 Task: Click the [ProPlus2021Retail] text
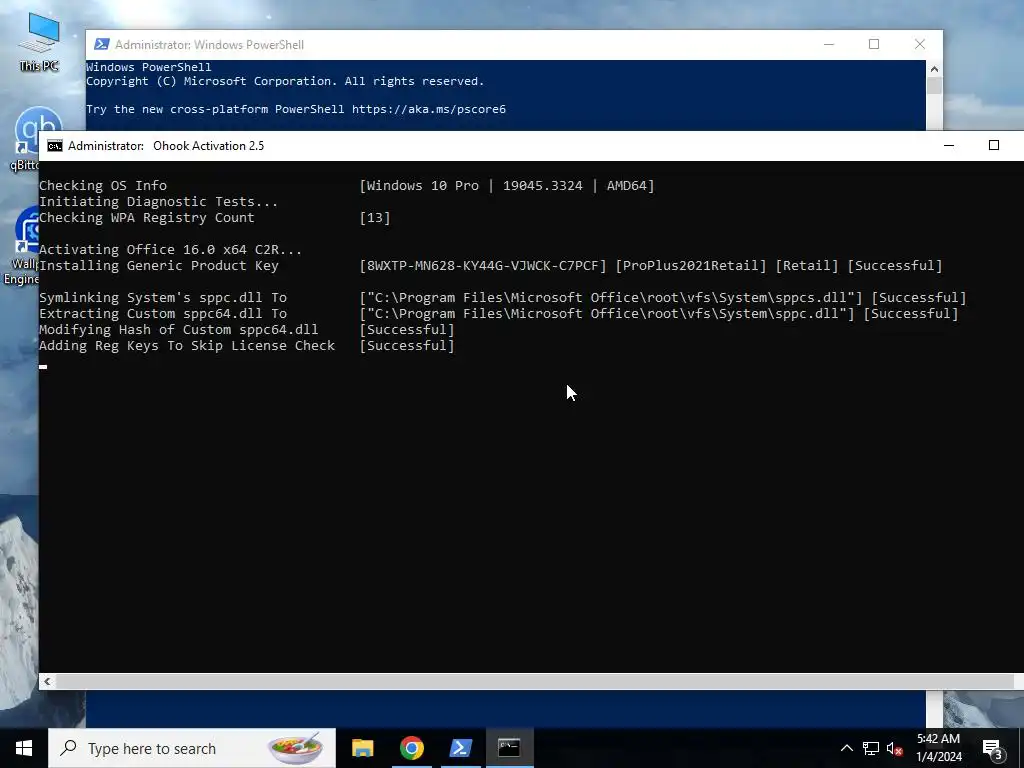691,266
